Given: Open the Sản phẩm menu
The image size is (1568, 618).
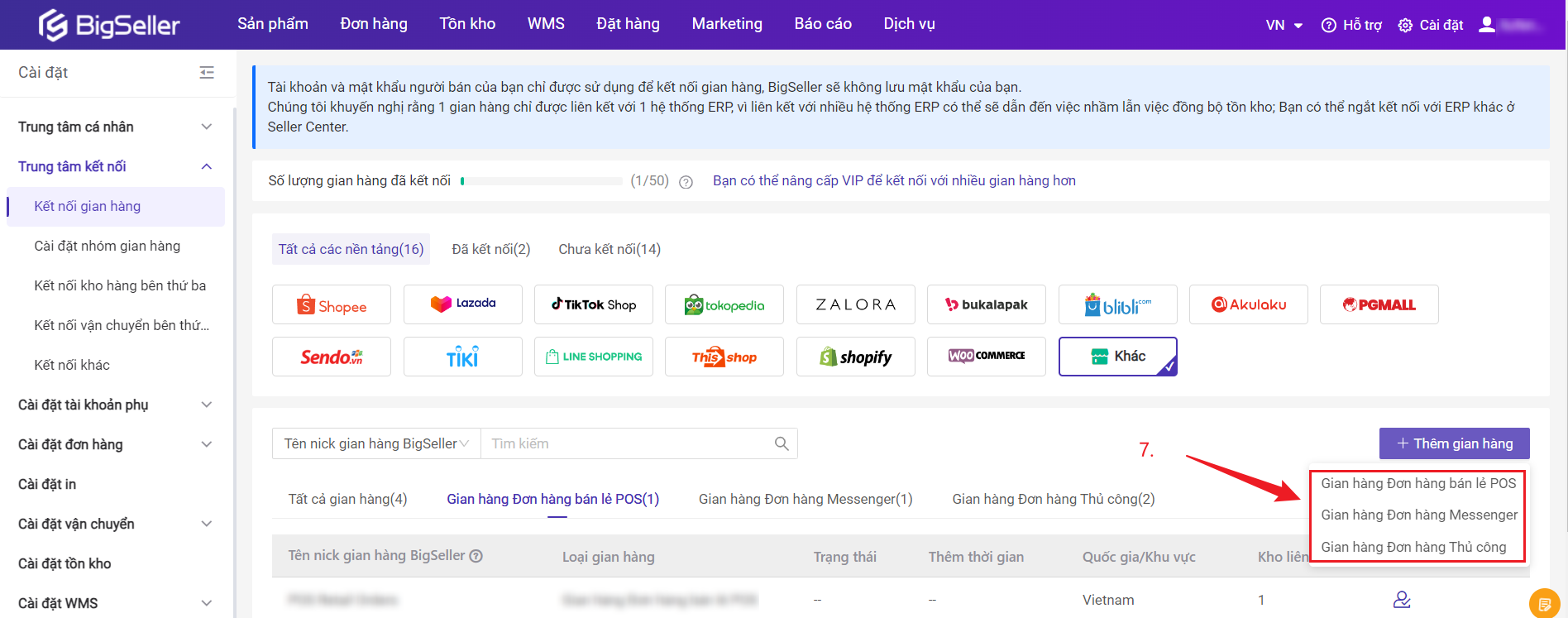Looking at the screenshot, I should 273,24.
